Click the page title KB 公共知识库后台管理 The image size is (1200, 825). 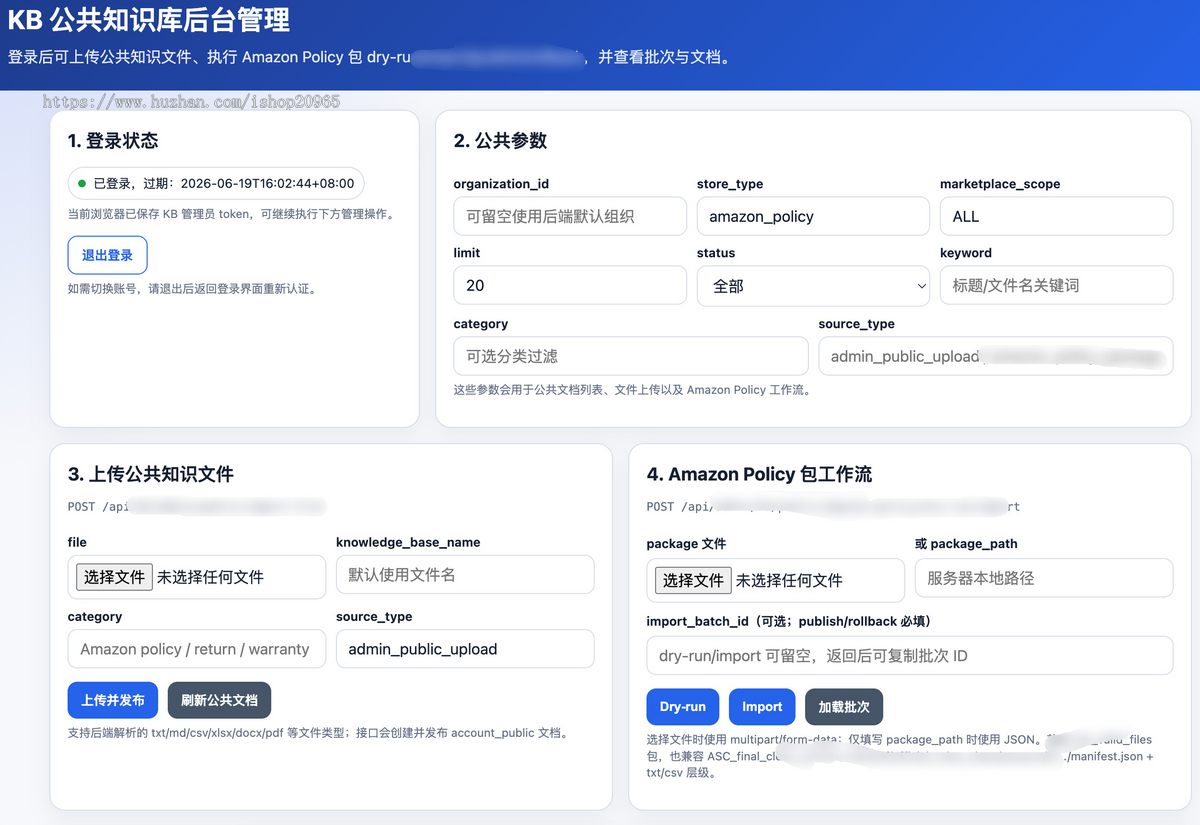pyautogui.click(x=149, y=19)
